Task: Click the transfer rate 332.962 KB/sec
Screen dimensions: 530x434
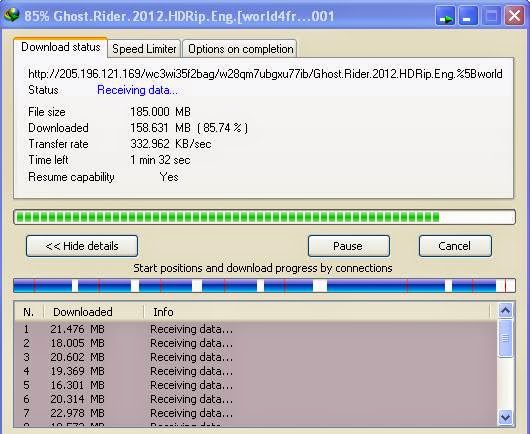Action: 171,144
